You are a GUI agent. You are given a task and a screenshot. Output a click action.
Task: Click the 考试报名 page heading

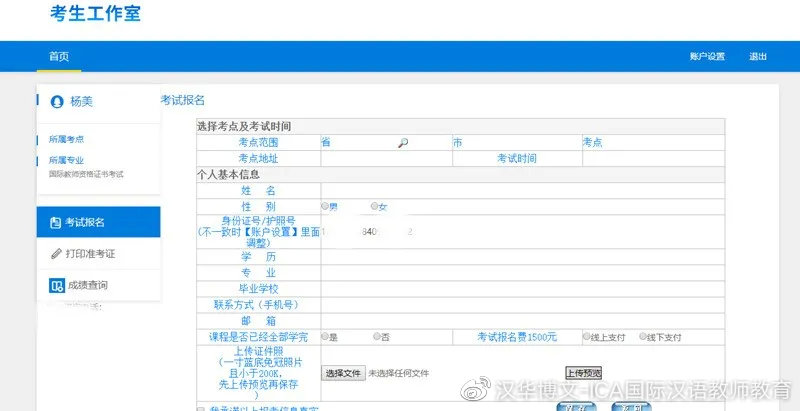coord(183,100)
